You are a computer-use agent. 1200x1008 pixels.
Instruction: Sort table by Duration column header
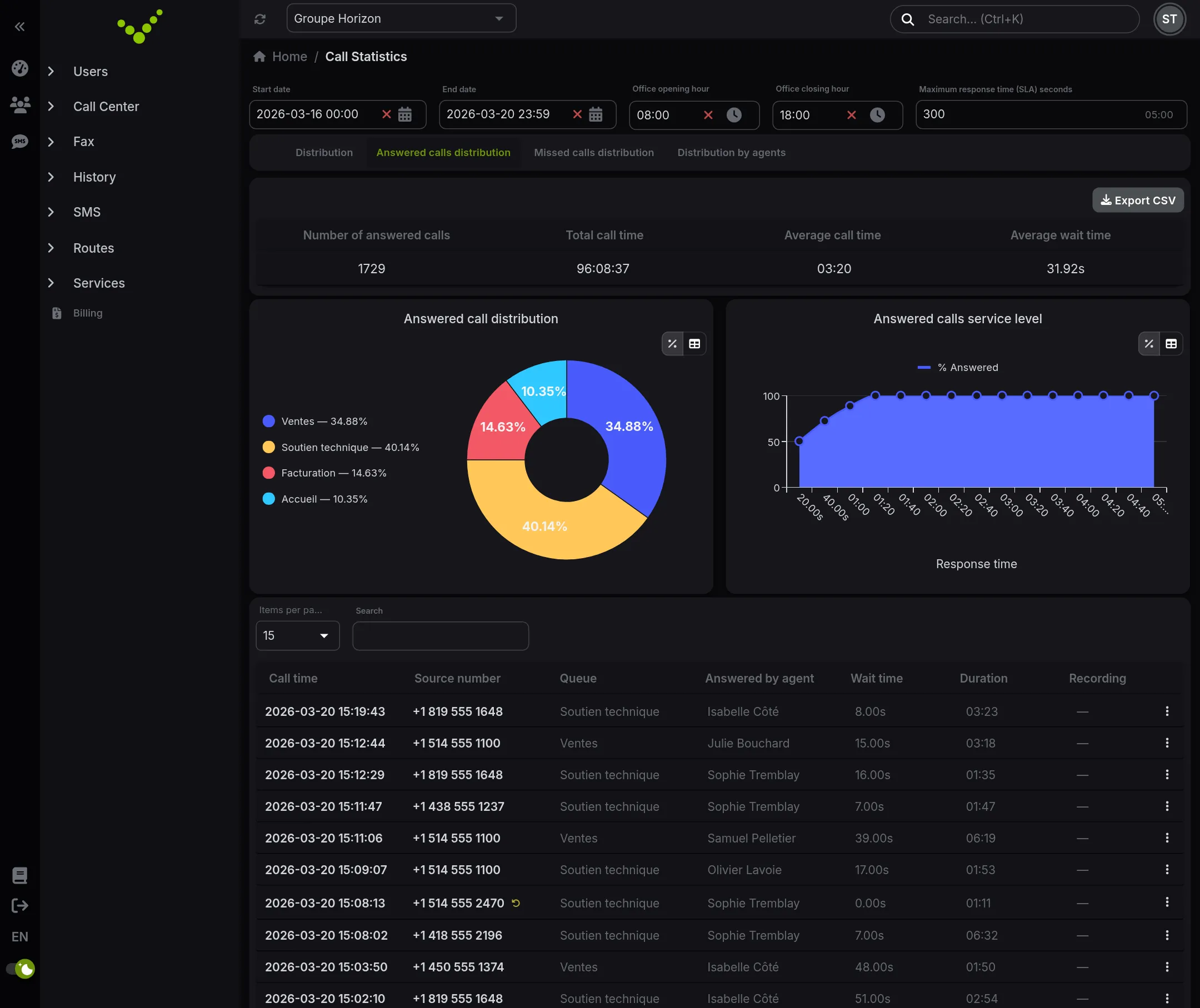pos(983,678)
